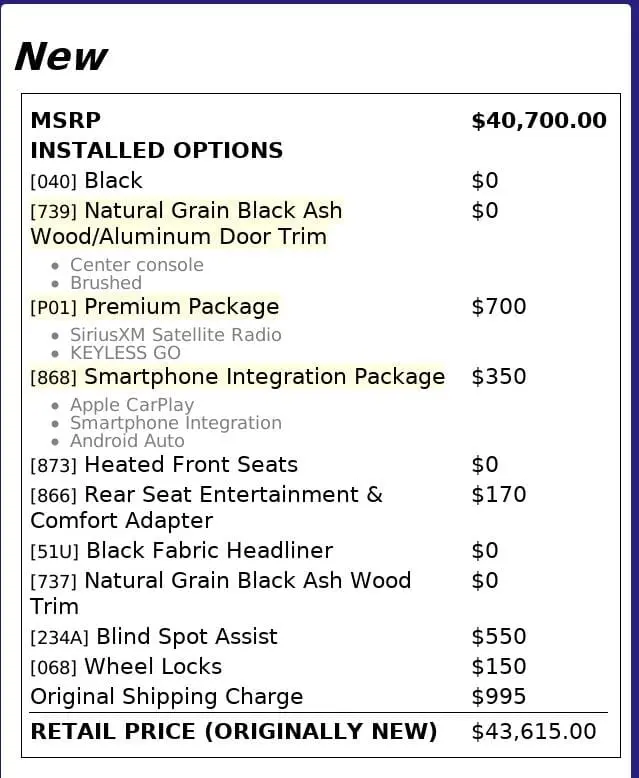This screenshot has height=778, width=639.
Task: Click the INSTALLED OPTIONS heading
Action: (156, 151)
